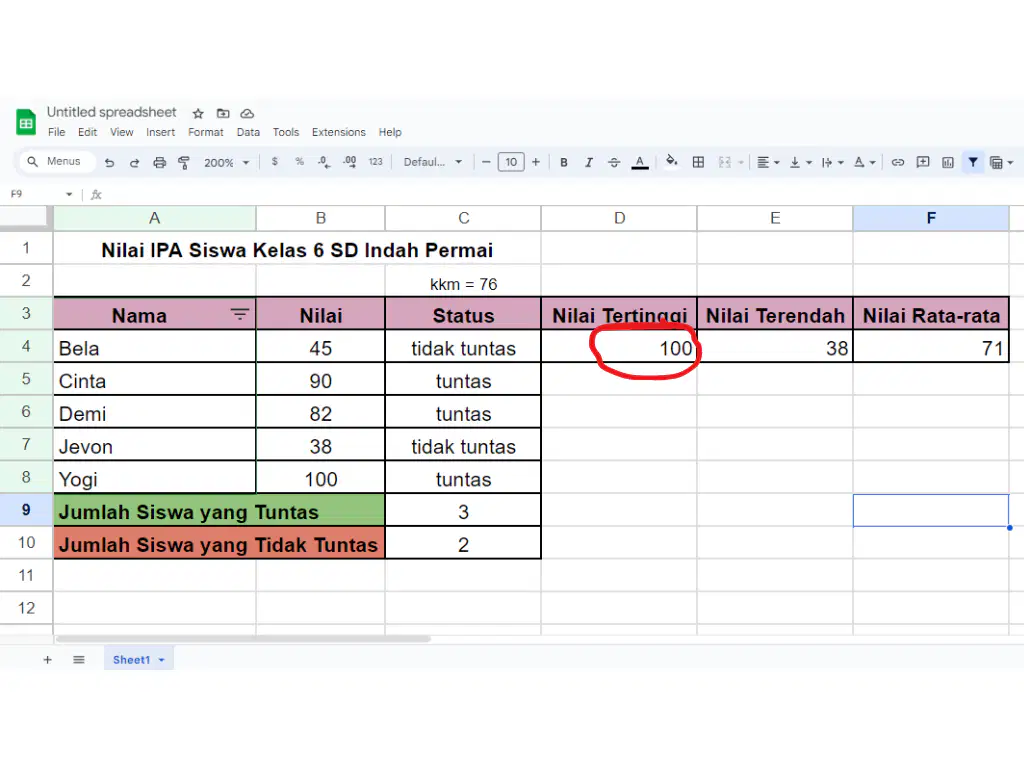Decrease font size with minus button
Screen dimensions: 1024x768
(x=486, y=162)
